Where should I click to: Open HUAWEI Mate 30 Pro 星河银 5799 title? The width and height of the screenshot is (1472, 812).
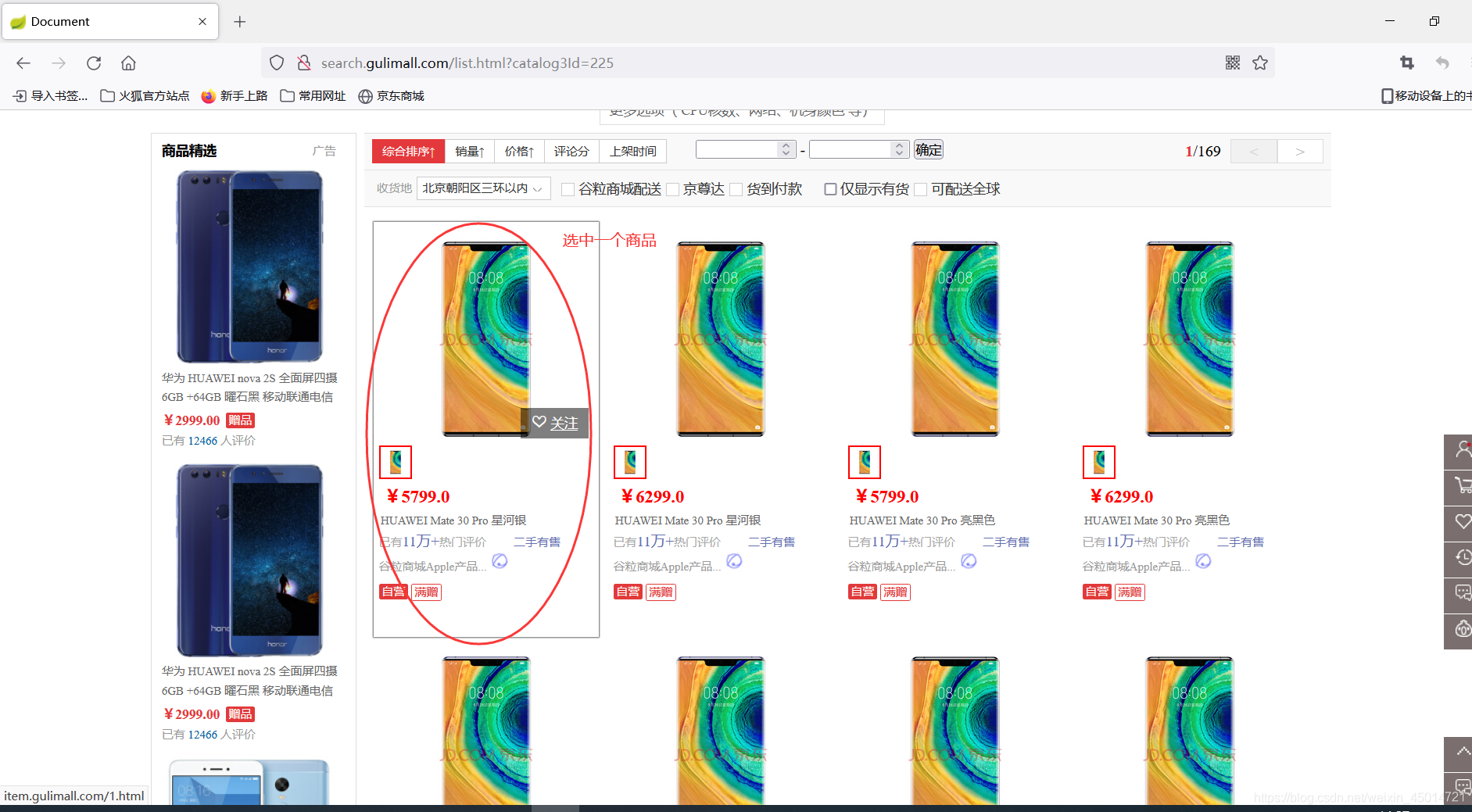[x=453, y=520]
